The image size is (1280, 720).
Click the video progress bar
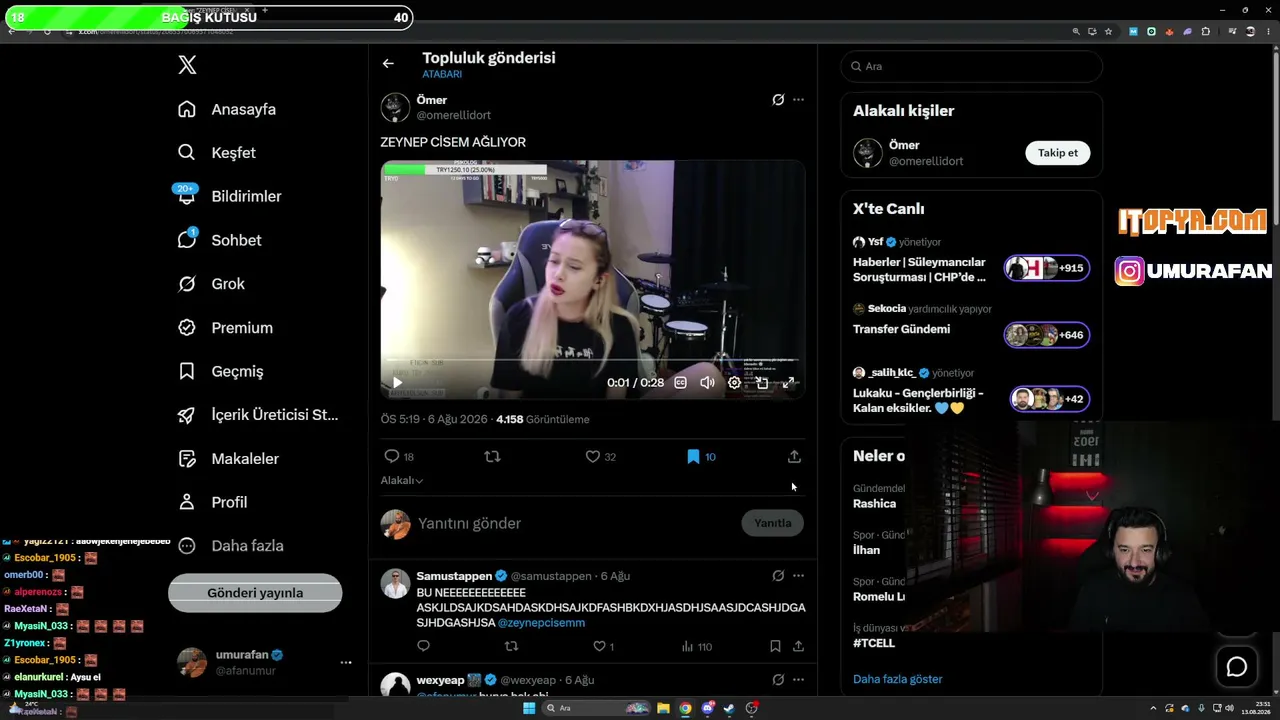click(x=593, y=359)
